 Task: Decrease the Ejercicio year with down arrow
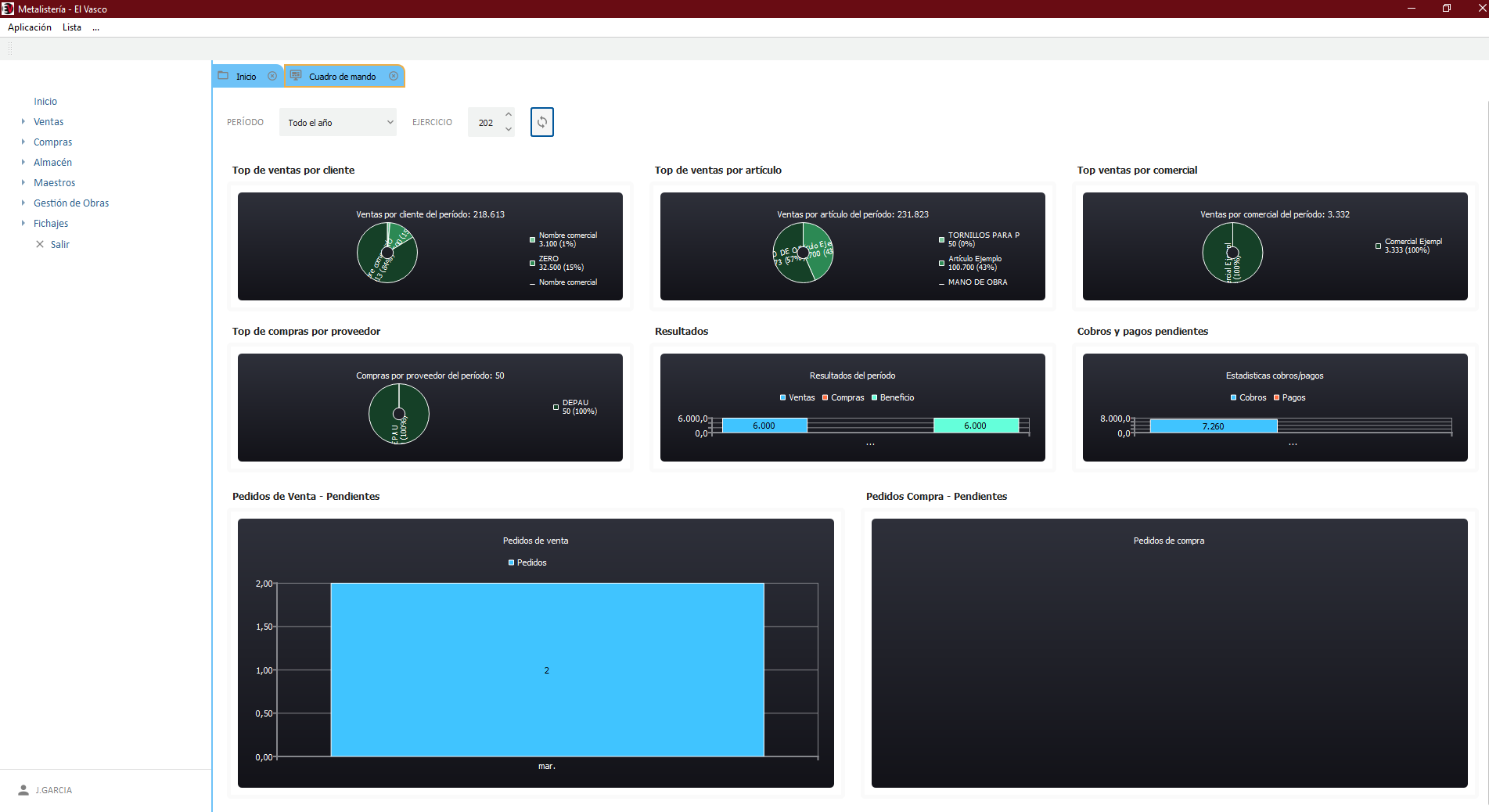pyautogui.click(x=509, y=129)
